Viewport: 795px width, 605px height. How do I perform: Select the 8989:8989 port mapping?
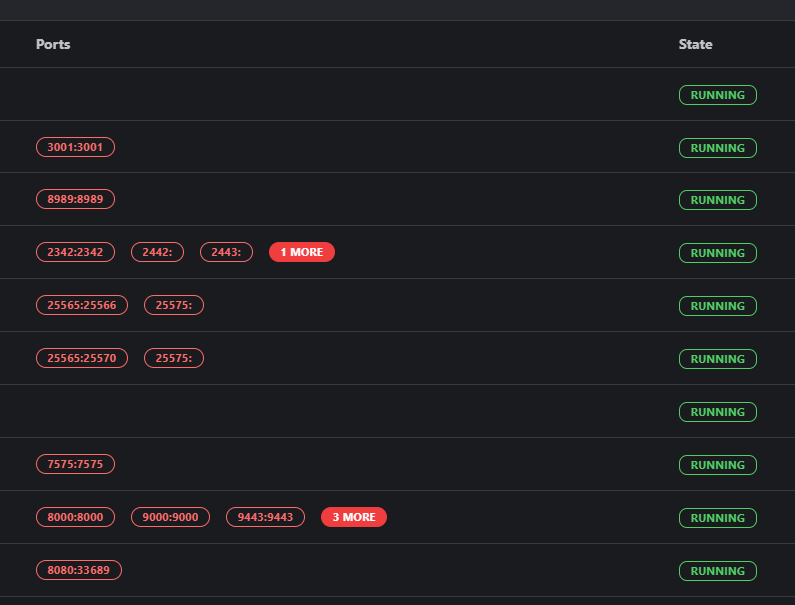point(75,199)
